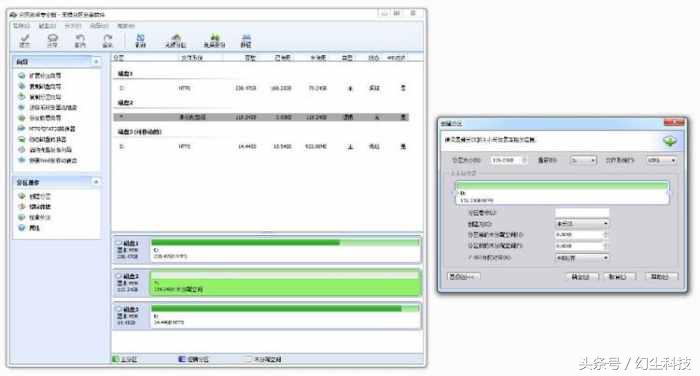
Task: Select the C: NTFS row in partition table
Action: tap(261, 88)
